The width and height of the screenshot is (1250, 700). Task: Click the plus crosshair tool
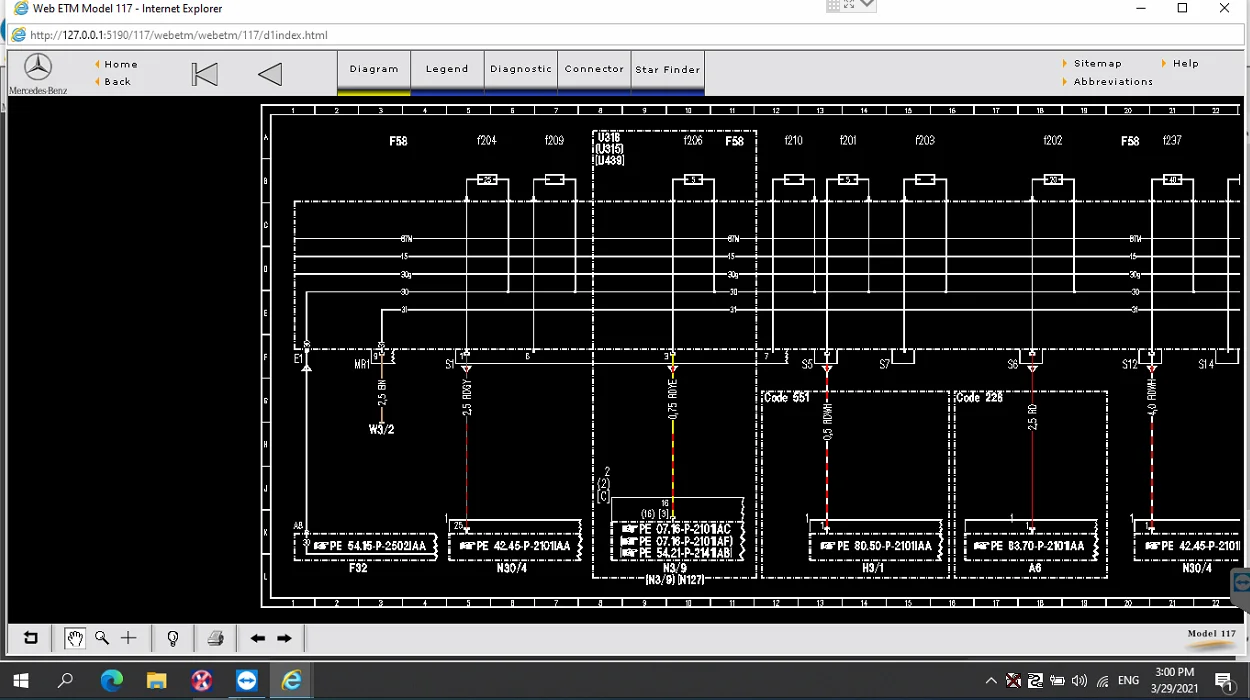[x=129, y=638]
